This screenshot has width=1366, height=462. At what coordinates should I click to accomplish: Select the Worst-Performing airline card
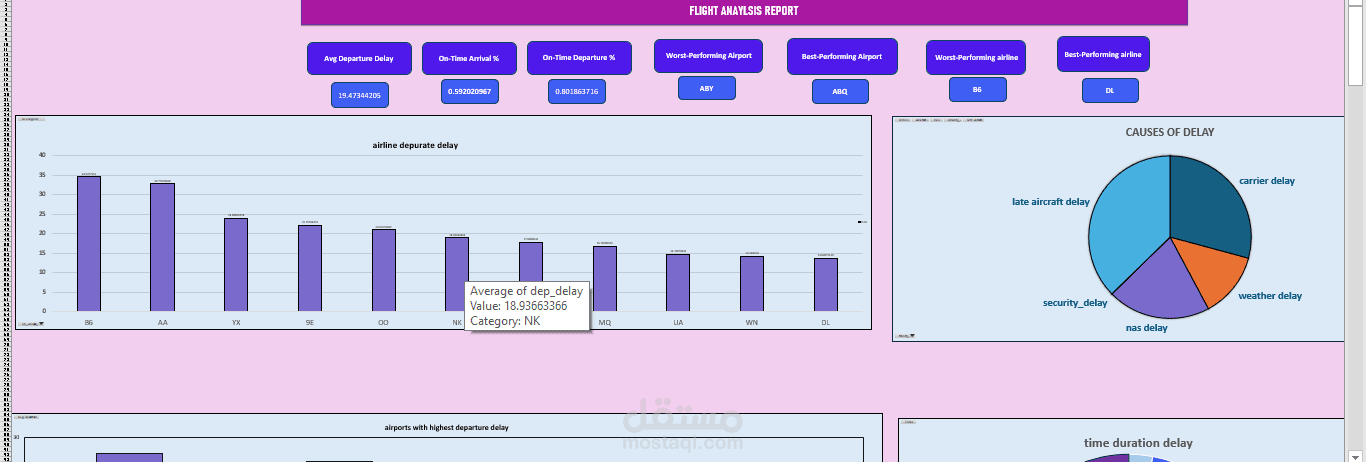coord(976,58)
